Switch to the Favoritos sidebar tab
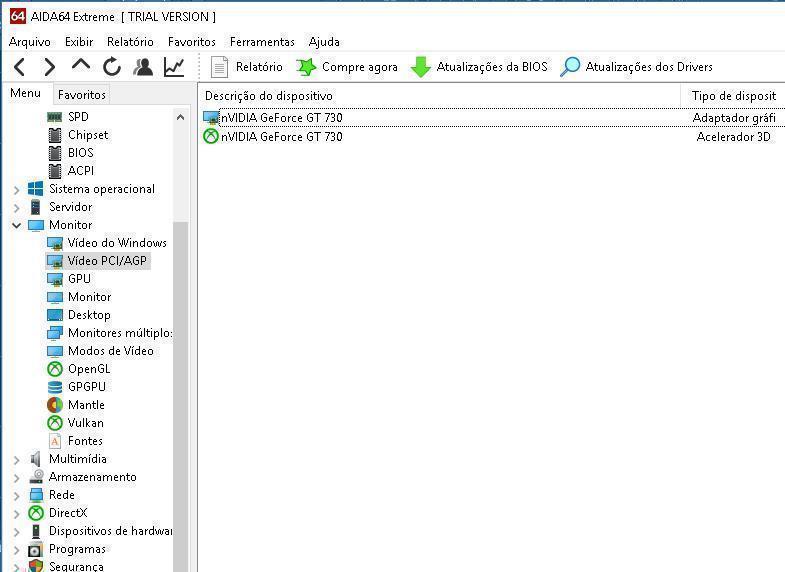Viewport: 785px width, 572px height. tap(82, 95)
